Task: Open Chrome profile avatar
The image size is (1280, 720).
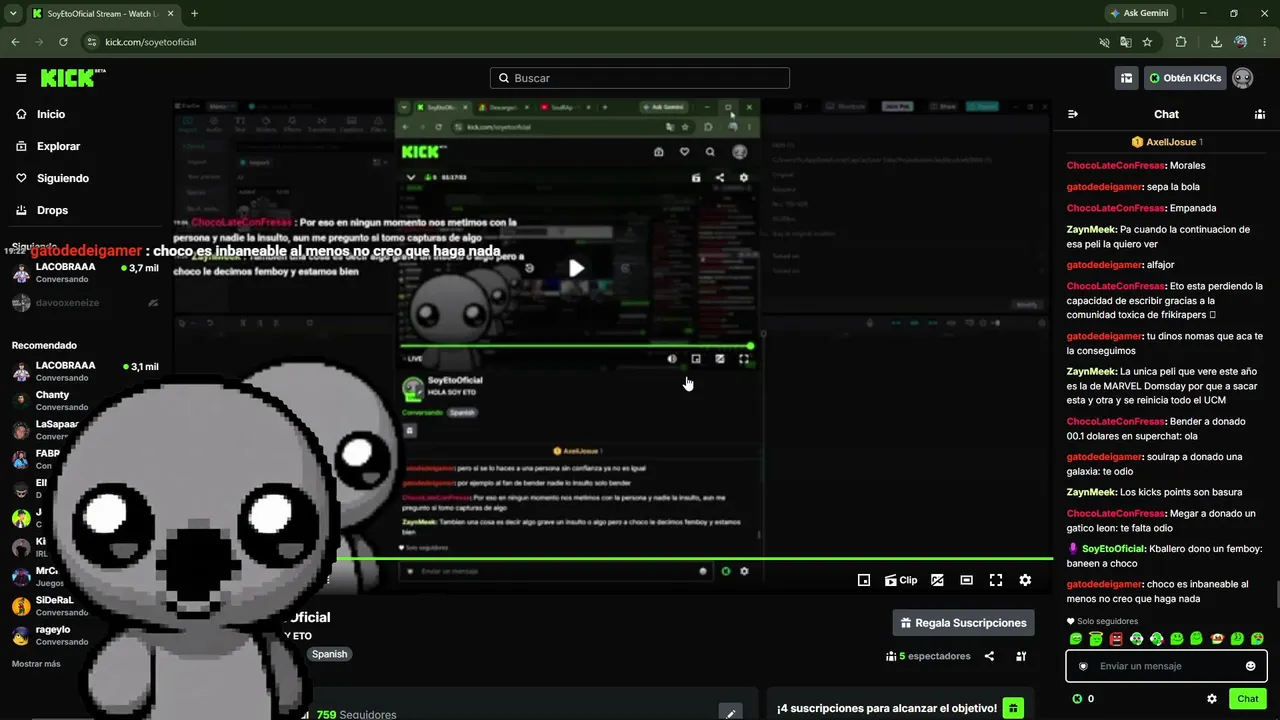Action: 1241,42
